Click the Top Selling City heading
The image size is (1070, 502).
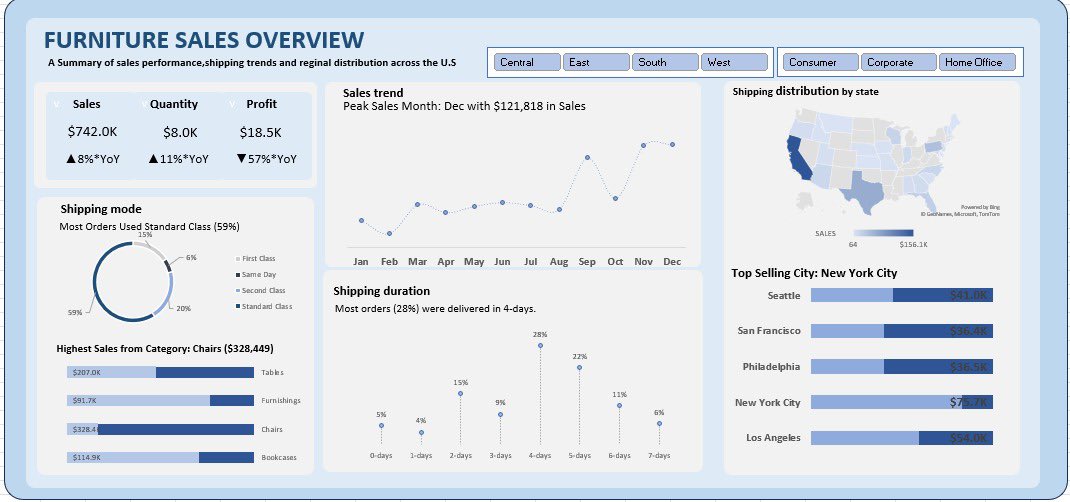(x=814, y=274)
